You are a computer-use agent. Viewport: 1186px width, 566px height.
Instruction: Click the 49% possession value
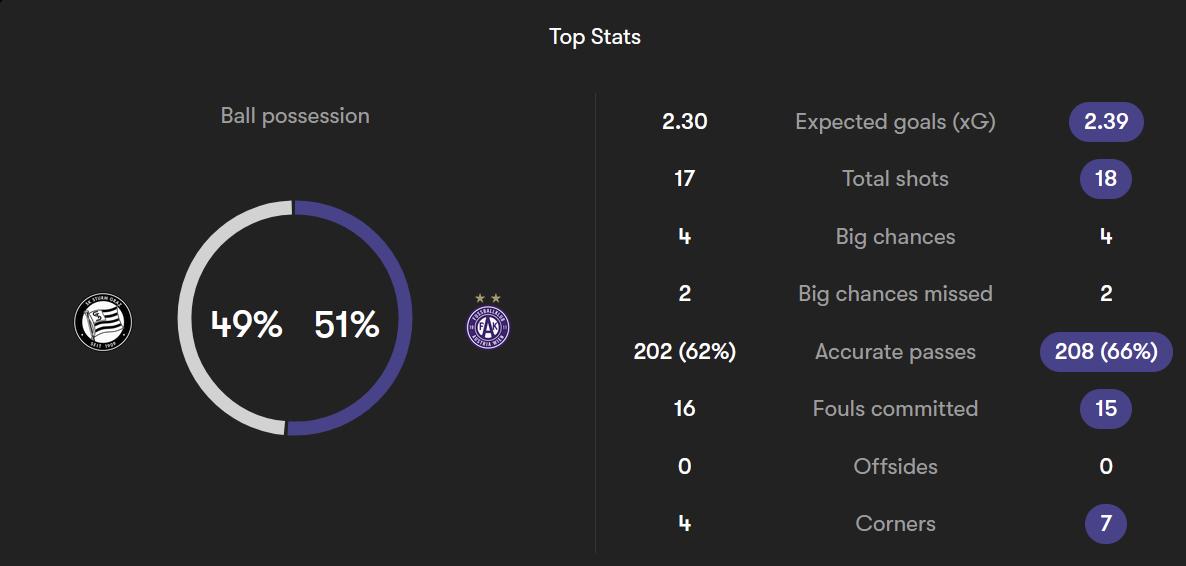(x=246, y=324)
